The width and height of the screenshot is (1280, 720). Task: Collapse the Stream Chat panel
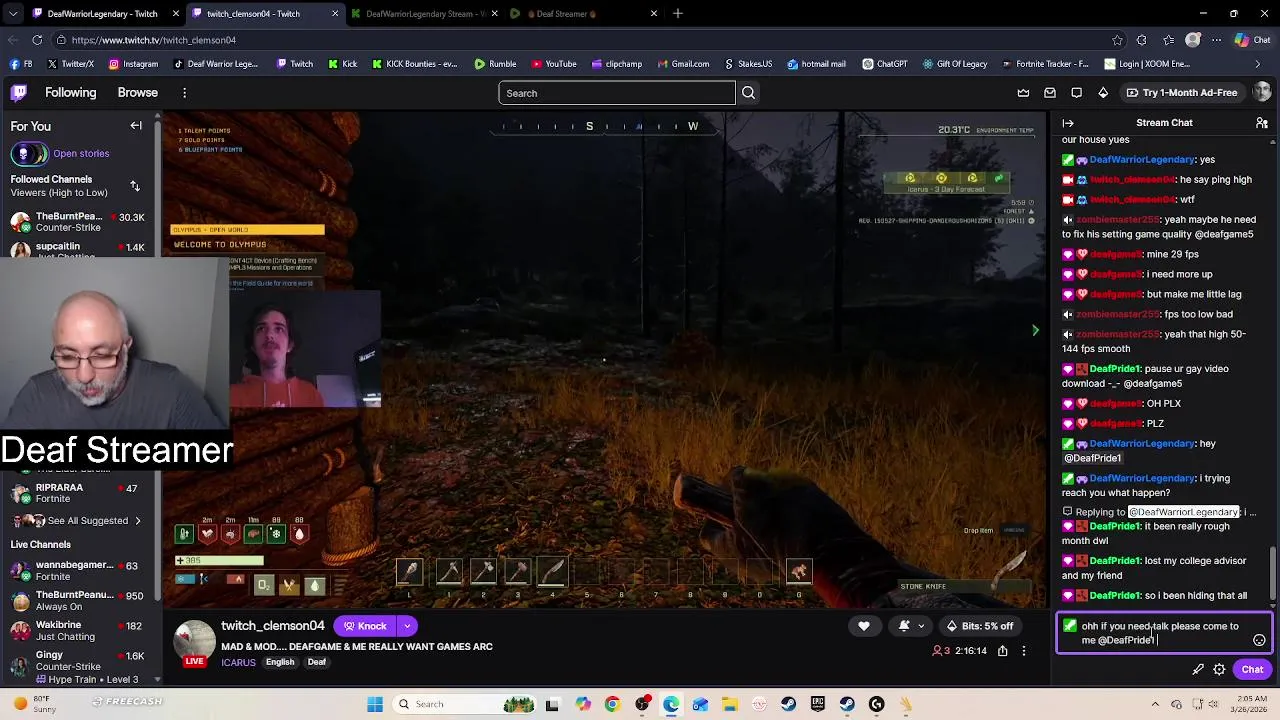click(x=1068, y=123)
